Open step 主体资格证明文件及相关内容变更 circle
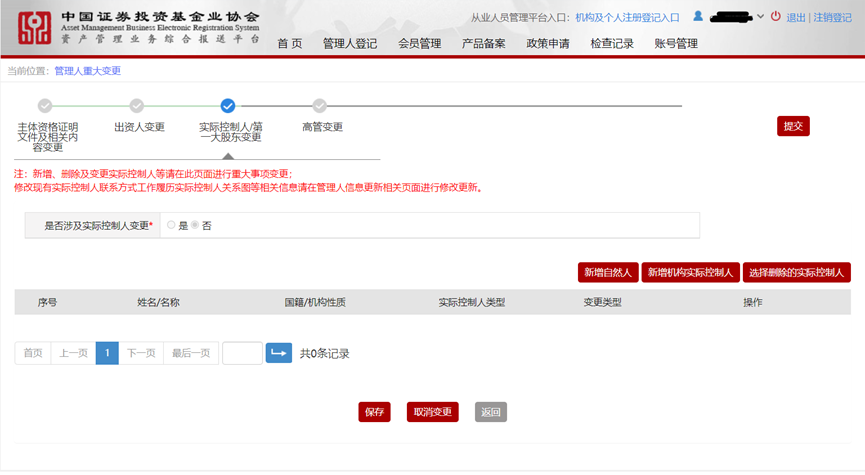 point(45,105)
